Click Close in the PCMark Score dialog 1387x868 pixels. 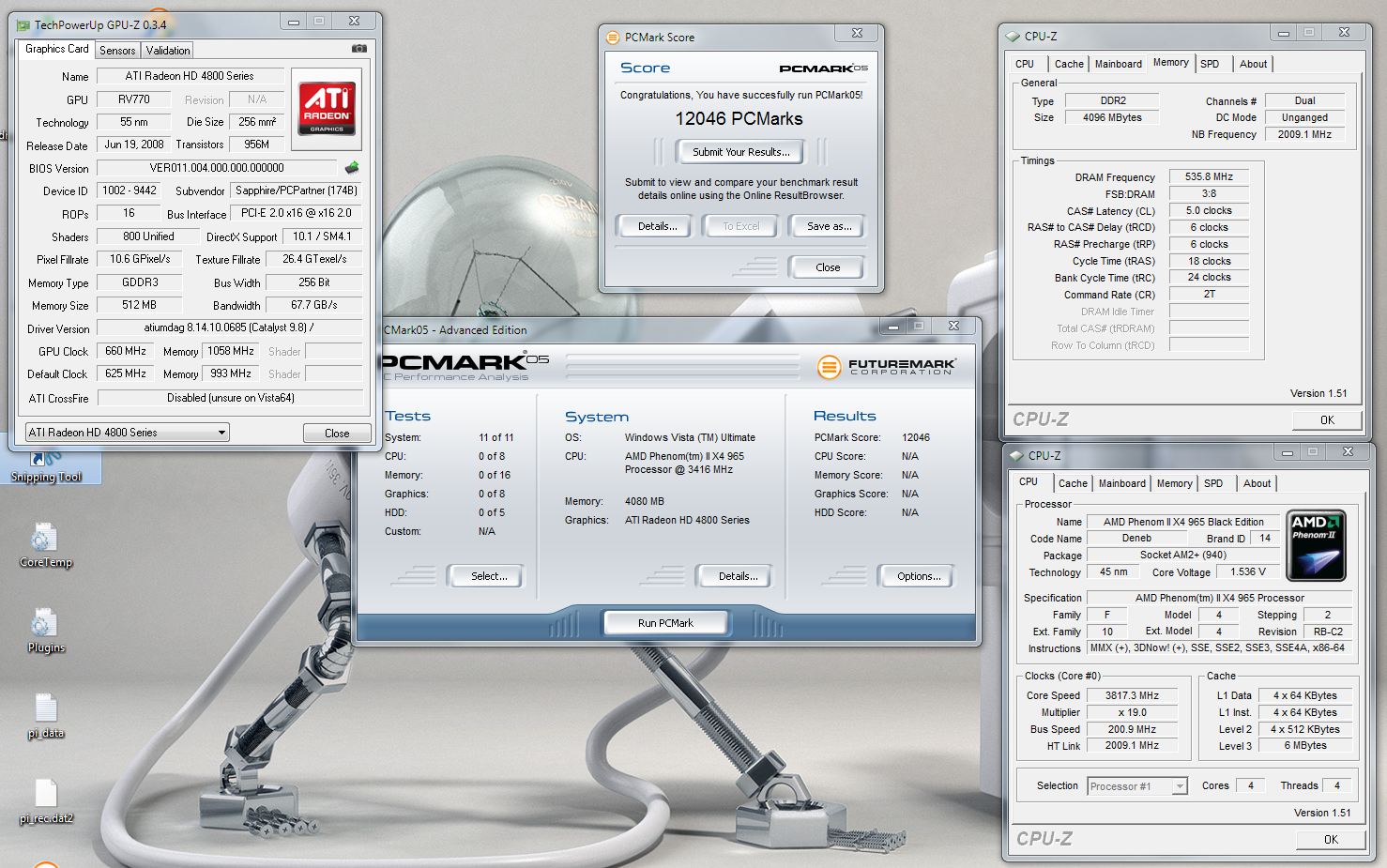828,267
